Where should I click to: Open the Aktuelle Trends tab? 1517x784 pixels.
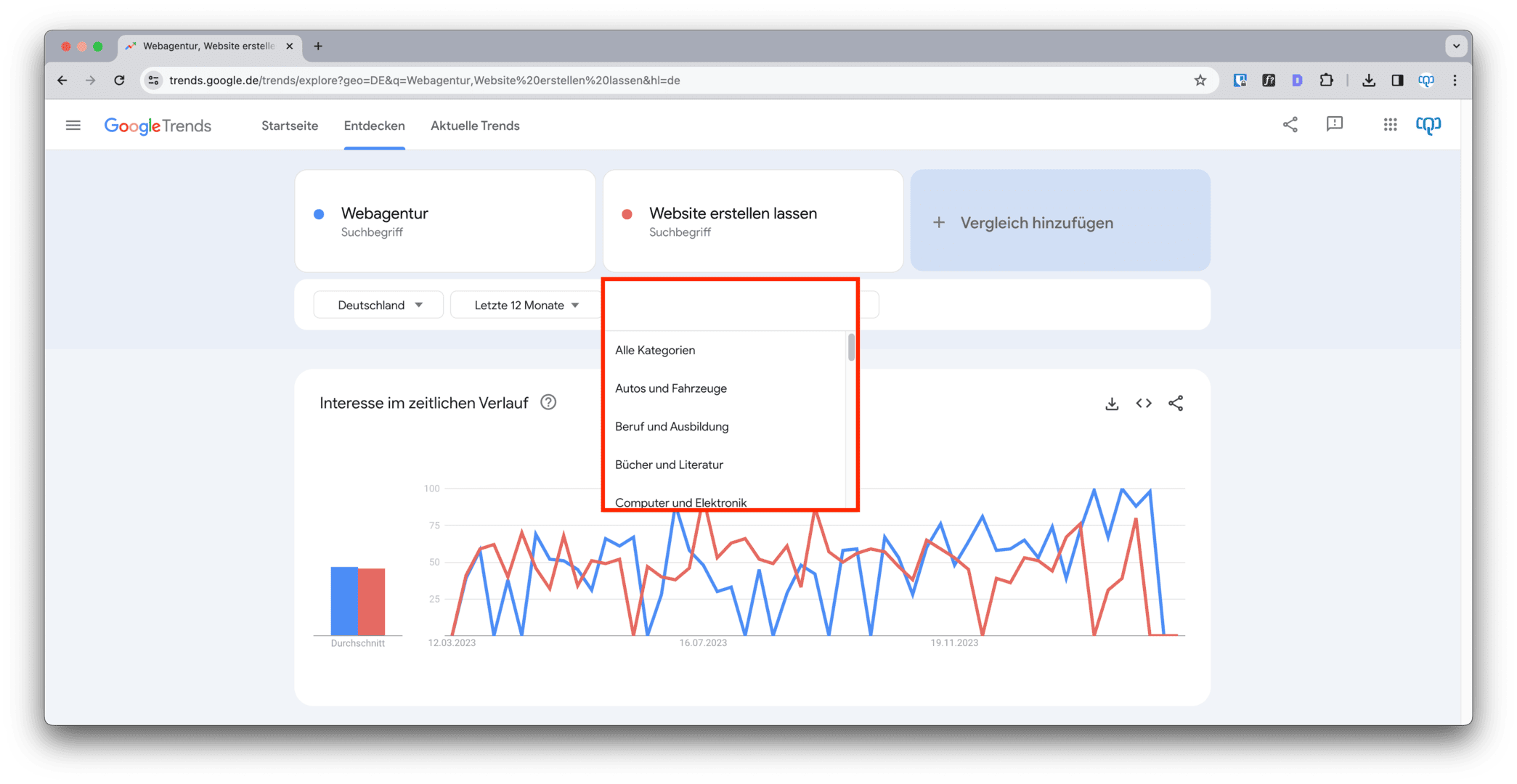[x=475, y=126]
